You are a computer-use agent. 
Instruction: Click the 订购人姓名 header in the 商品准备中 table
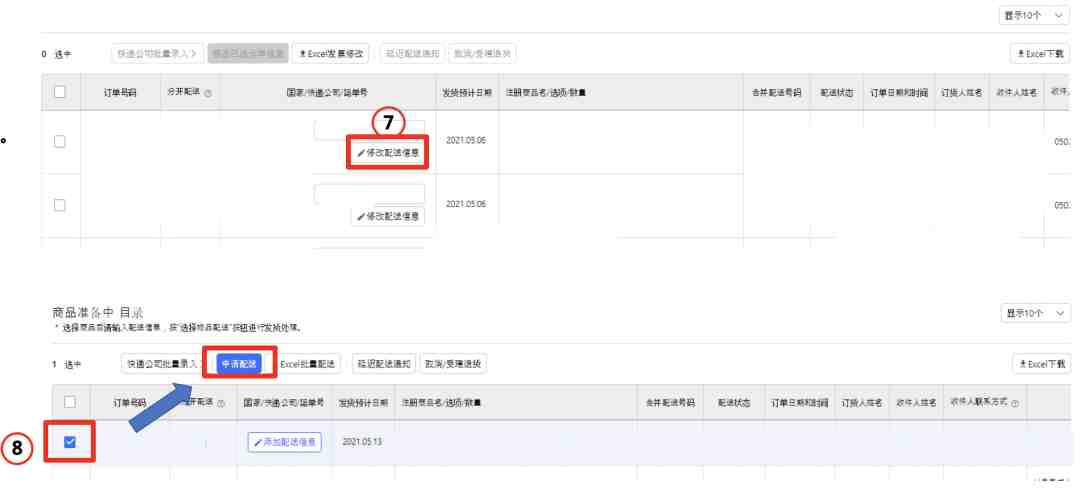click(862, 402)
